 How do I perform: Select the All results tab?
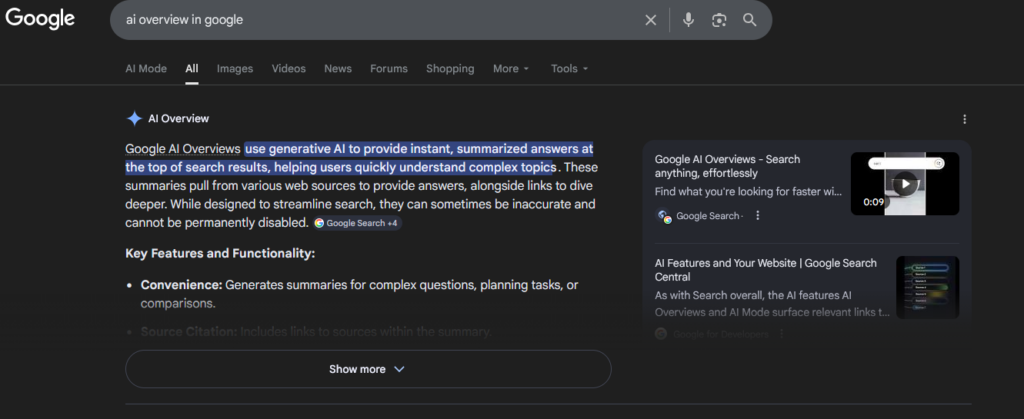click(x=191, y=69)
